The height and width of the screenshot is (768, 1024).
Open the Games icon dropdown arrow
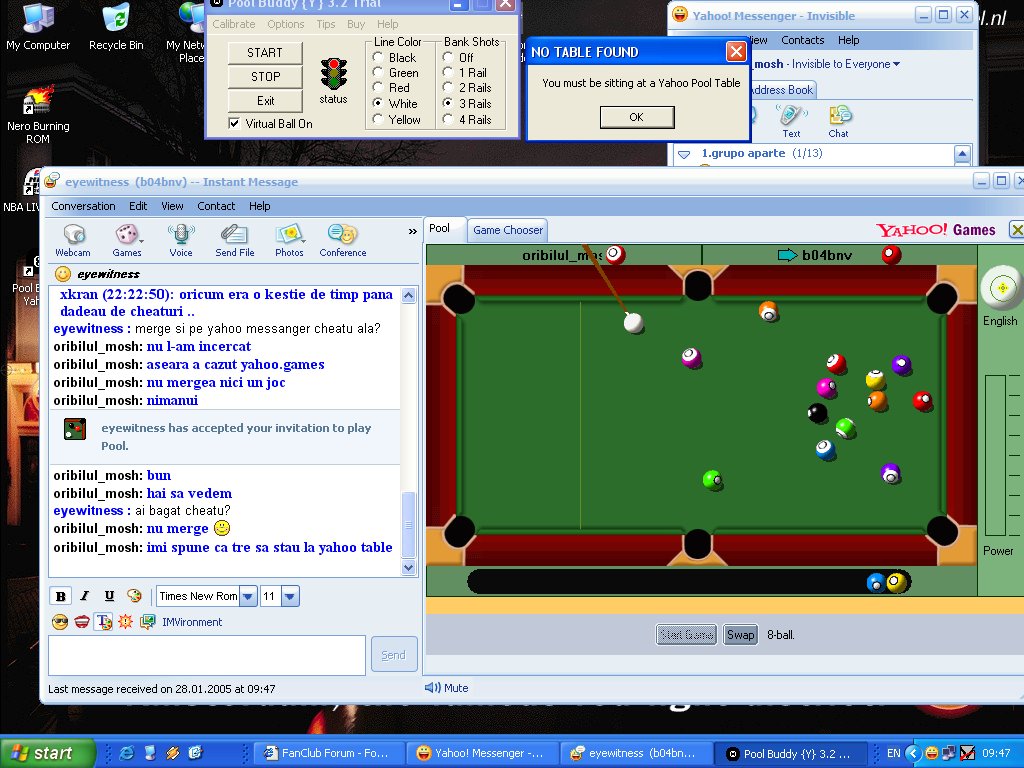[x=142, y=240]
